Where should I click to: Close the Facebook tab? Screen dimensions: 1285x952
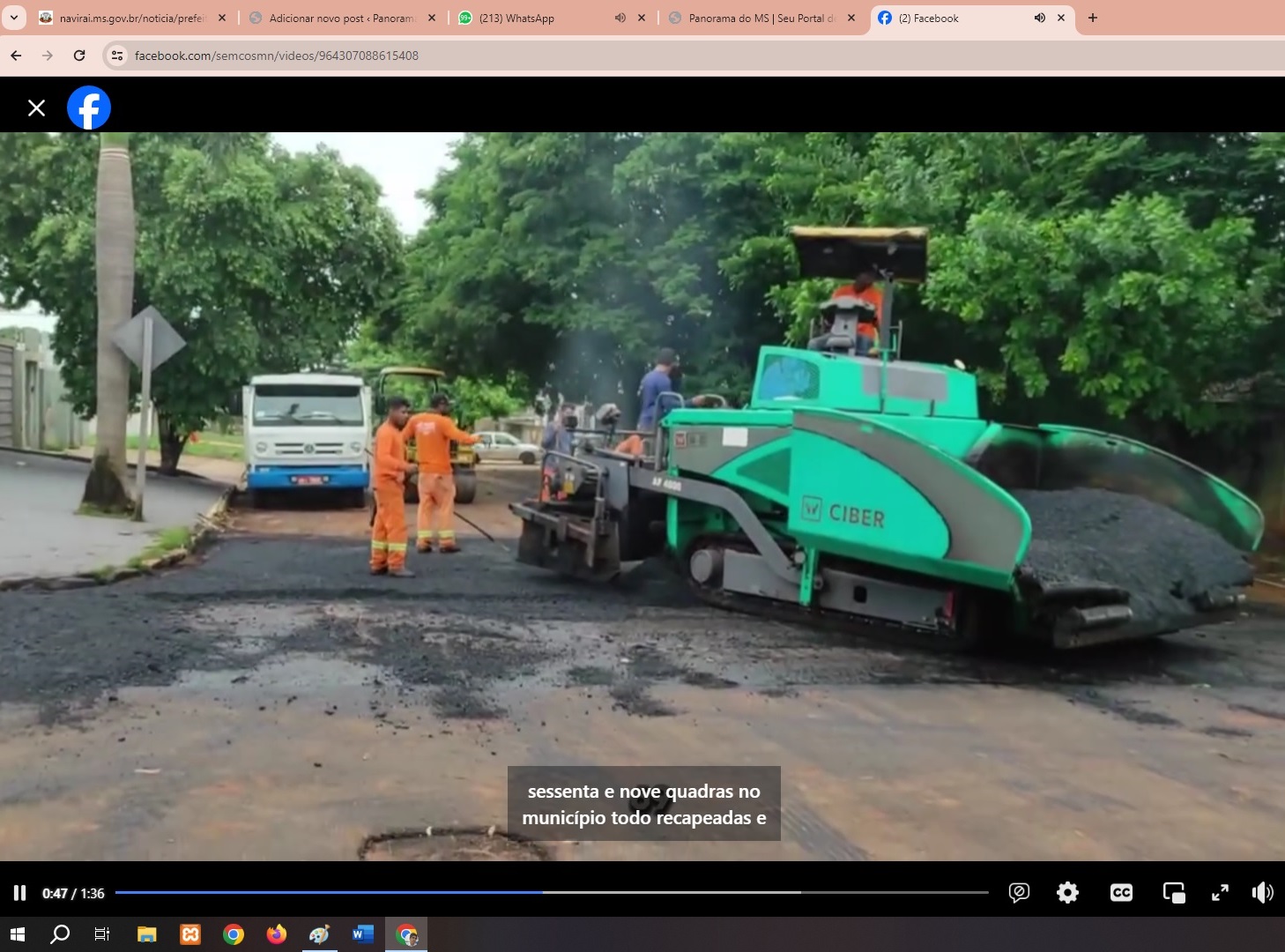click(x=1061, y=18)
